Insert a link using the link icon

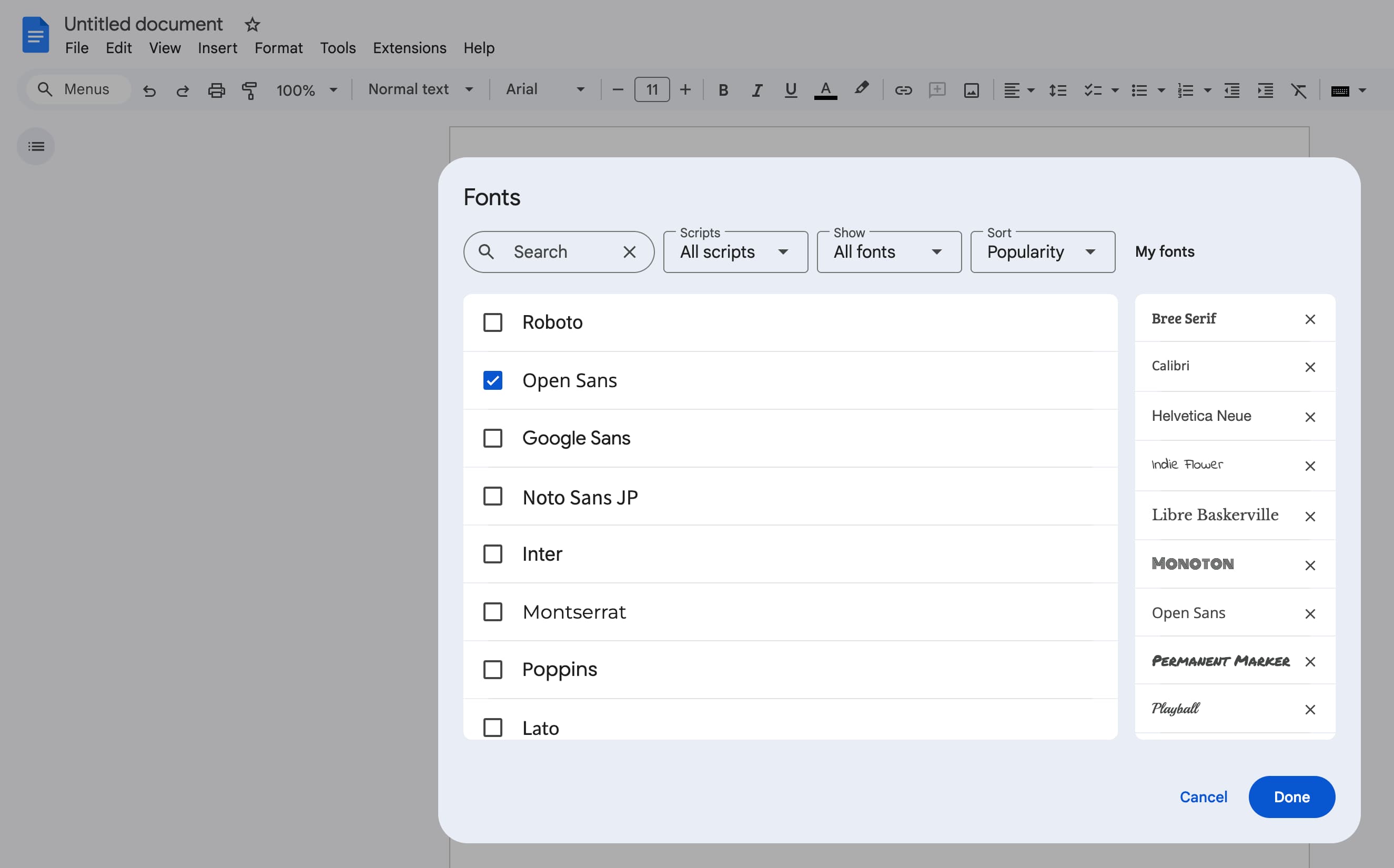tap(903, 89)
